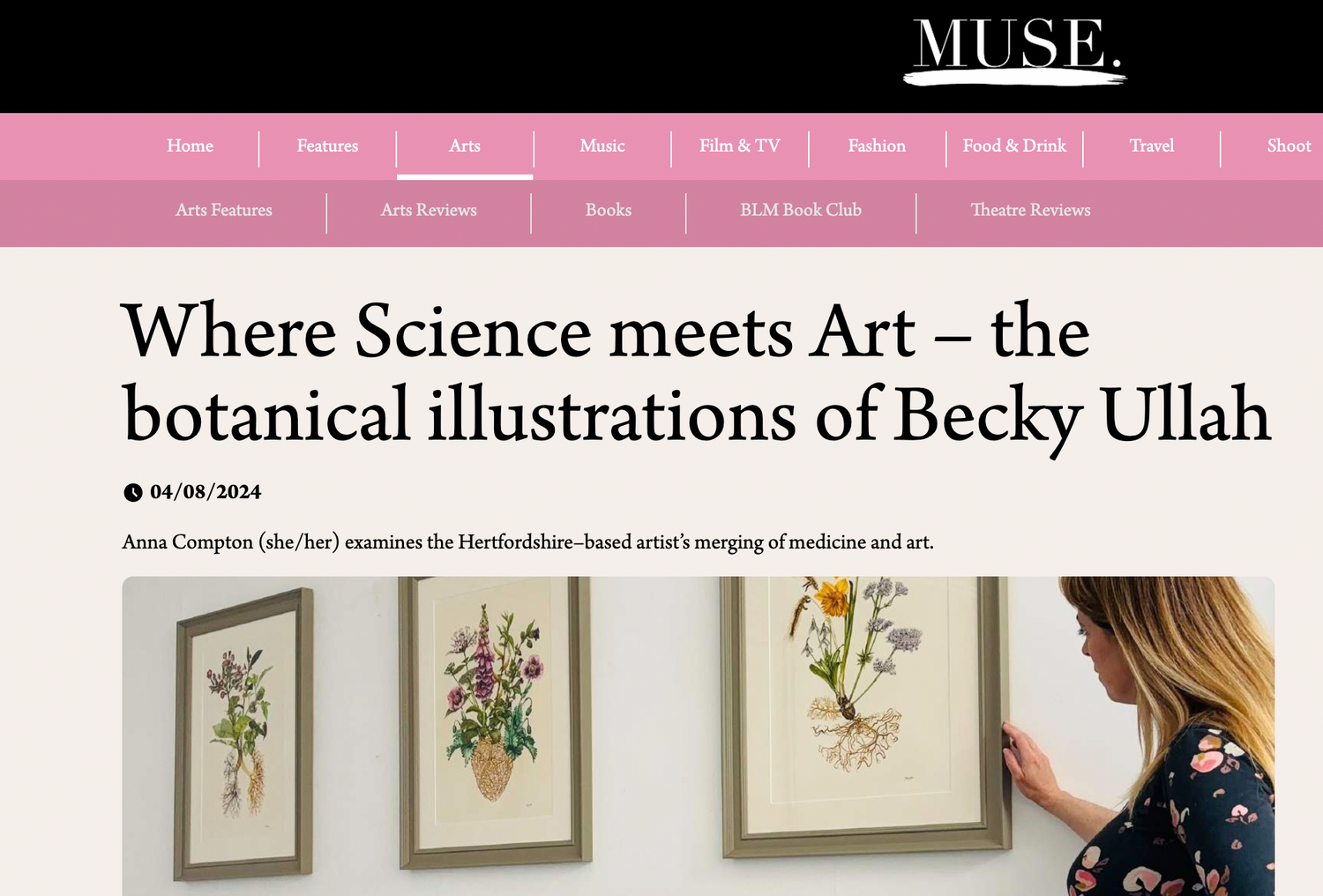The width and height of the screenshot is (1323, 896).
Task: Go to Arts Reviews subsection
Action: (429, 211)
